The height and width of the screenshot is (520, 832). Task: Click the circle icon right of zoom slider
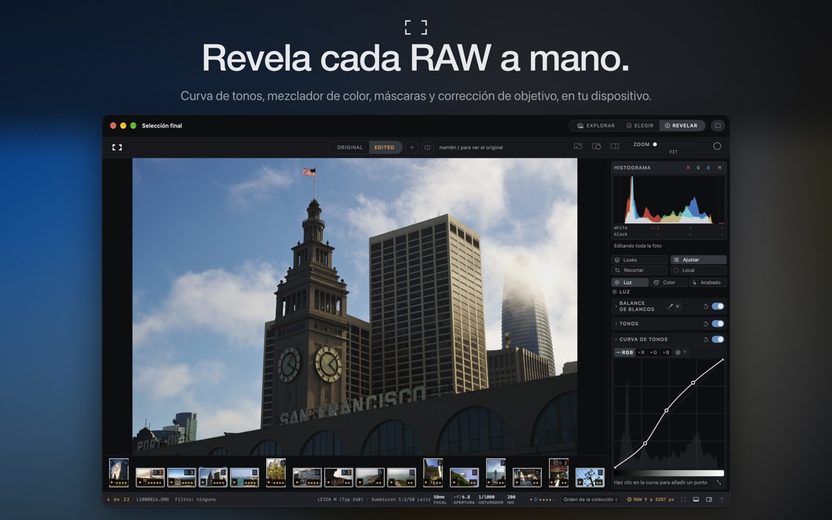point(717,146)
